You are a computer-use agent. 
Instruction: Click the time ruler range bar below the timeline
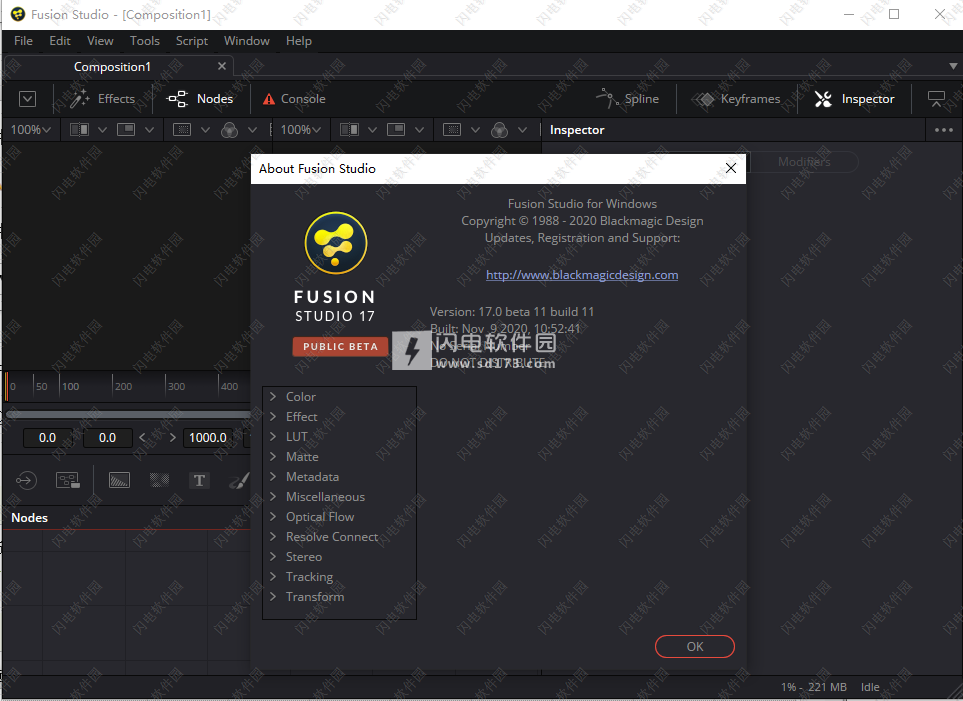coord(128,414)
